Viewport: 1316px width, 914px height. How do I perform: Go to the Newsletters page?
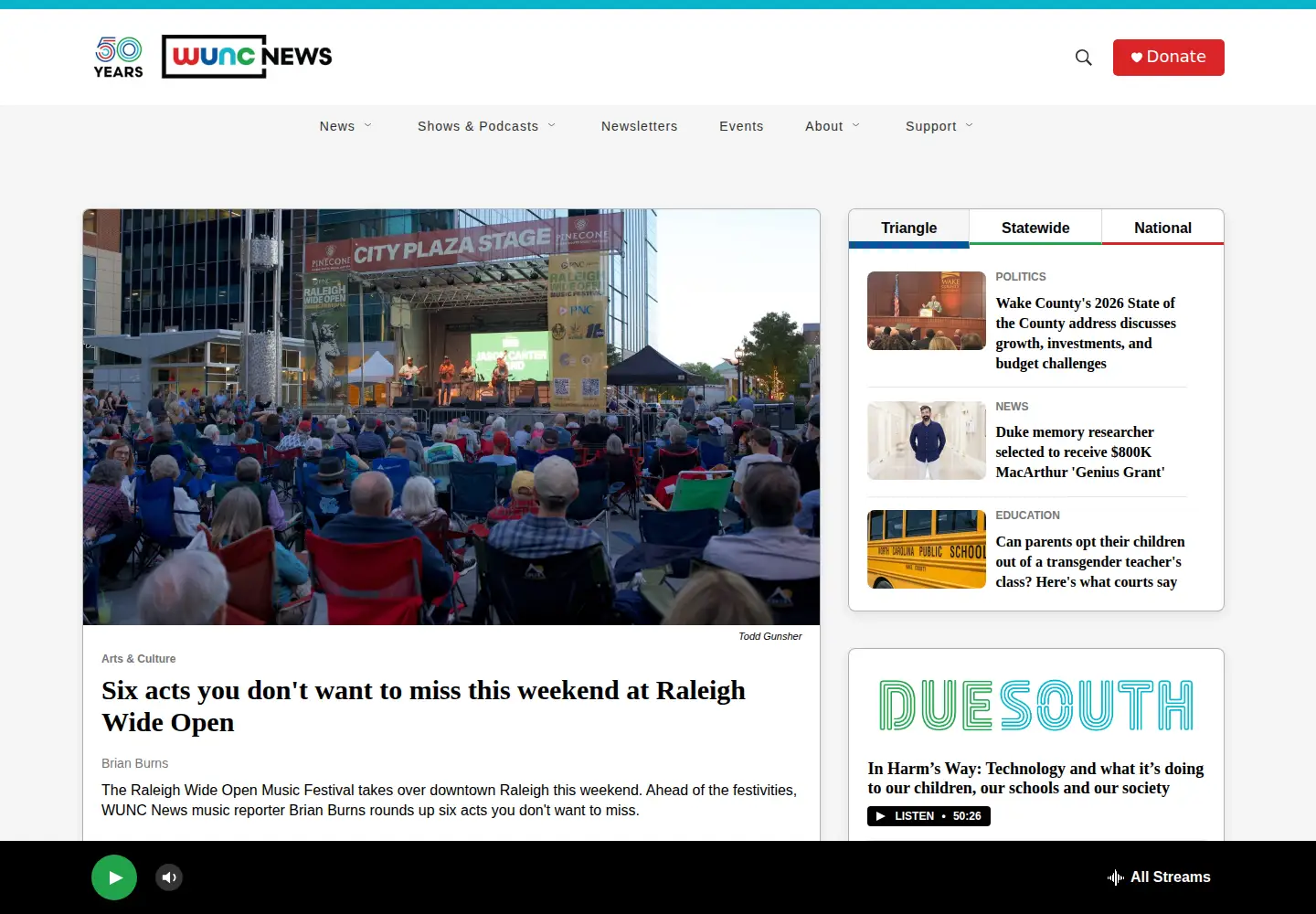coord(640,126)
